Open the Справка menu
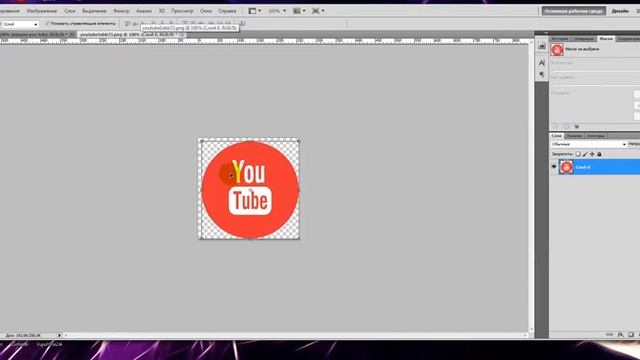 (x=227, y=11)
